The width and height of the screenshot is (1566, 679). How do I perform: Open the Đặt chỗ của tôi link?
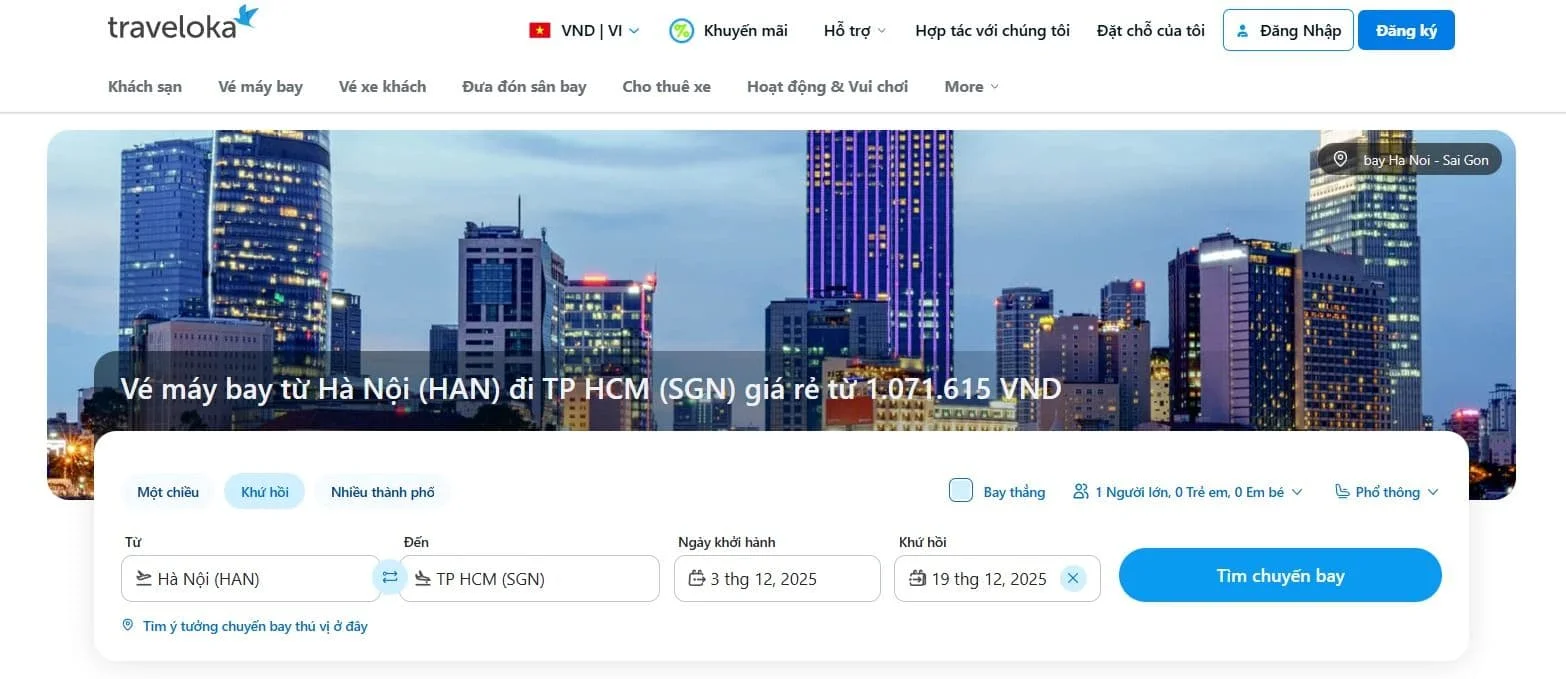tap(1149, 30)
